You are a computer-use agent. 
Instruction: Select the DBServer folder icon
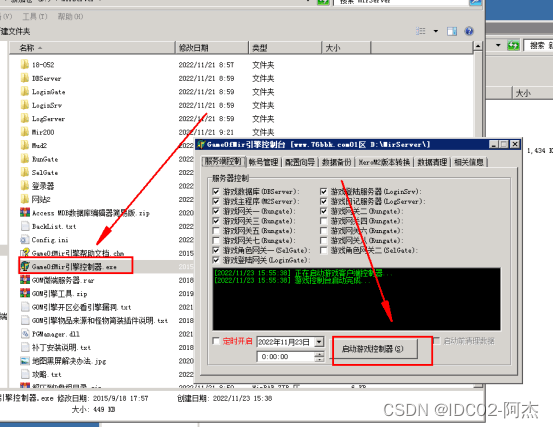click(x=25, y=78)
